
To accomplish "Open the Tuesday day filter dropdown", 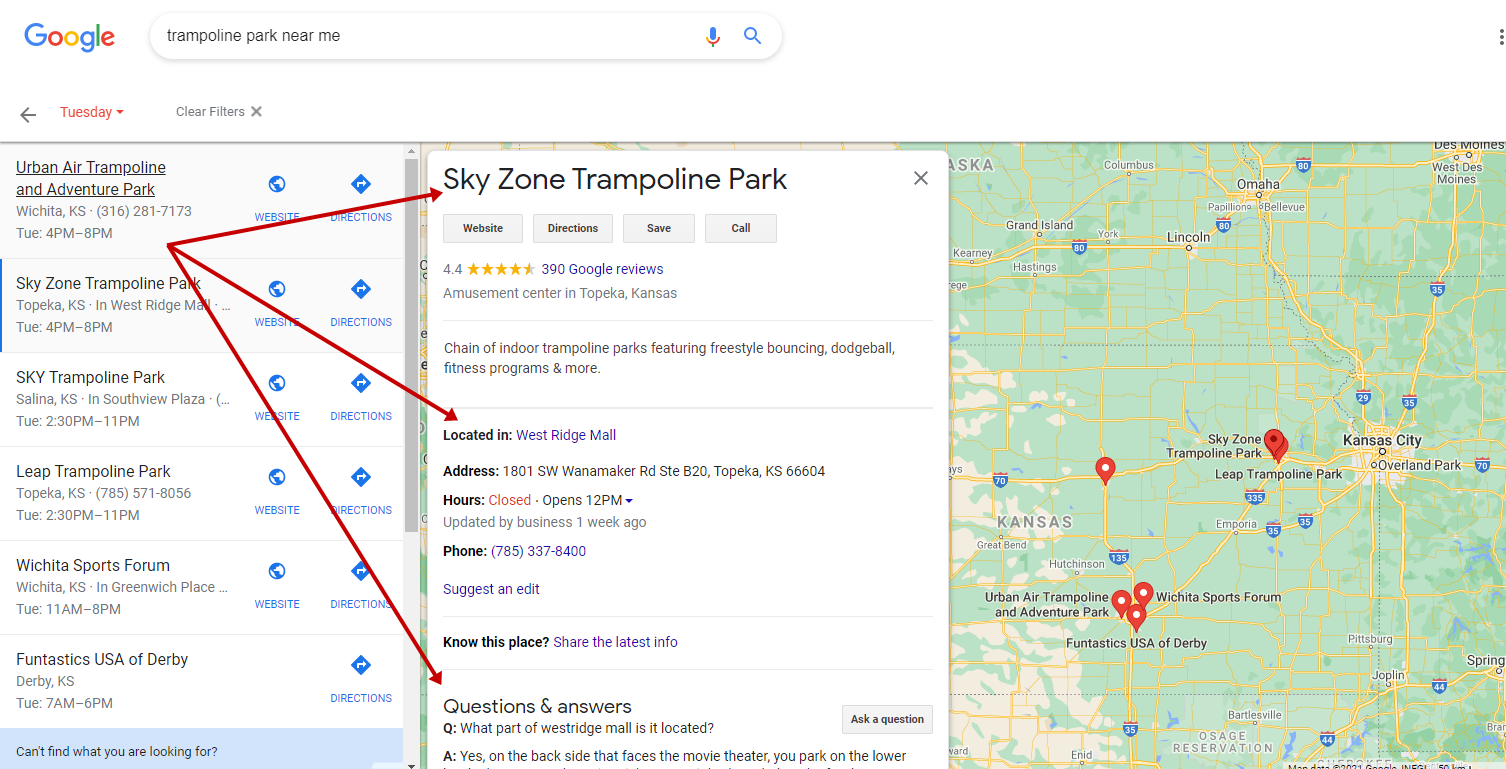I will 92,112.
